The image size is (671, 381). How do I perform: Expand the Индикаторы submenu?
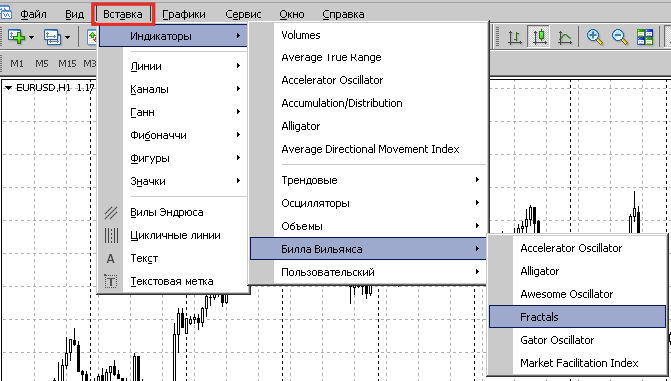pyautogui.click(x=173, y=36)
